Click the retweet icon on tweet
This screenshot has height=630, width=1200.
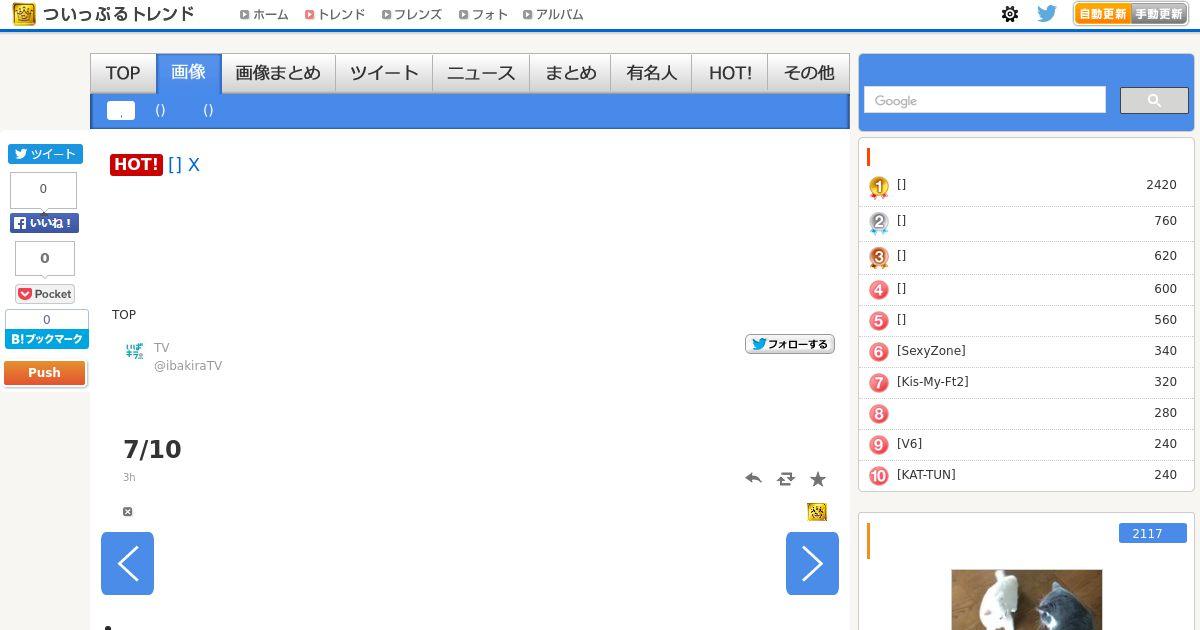click(x=786, y=479)
